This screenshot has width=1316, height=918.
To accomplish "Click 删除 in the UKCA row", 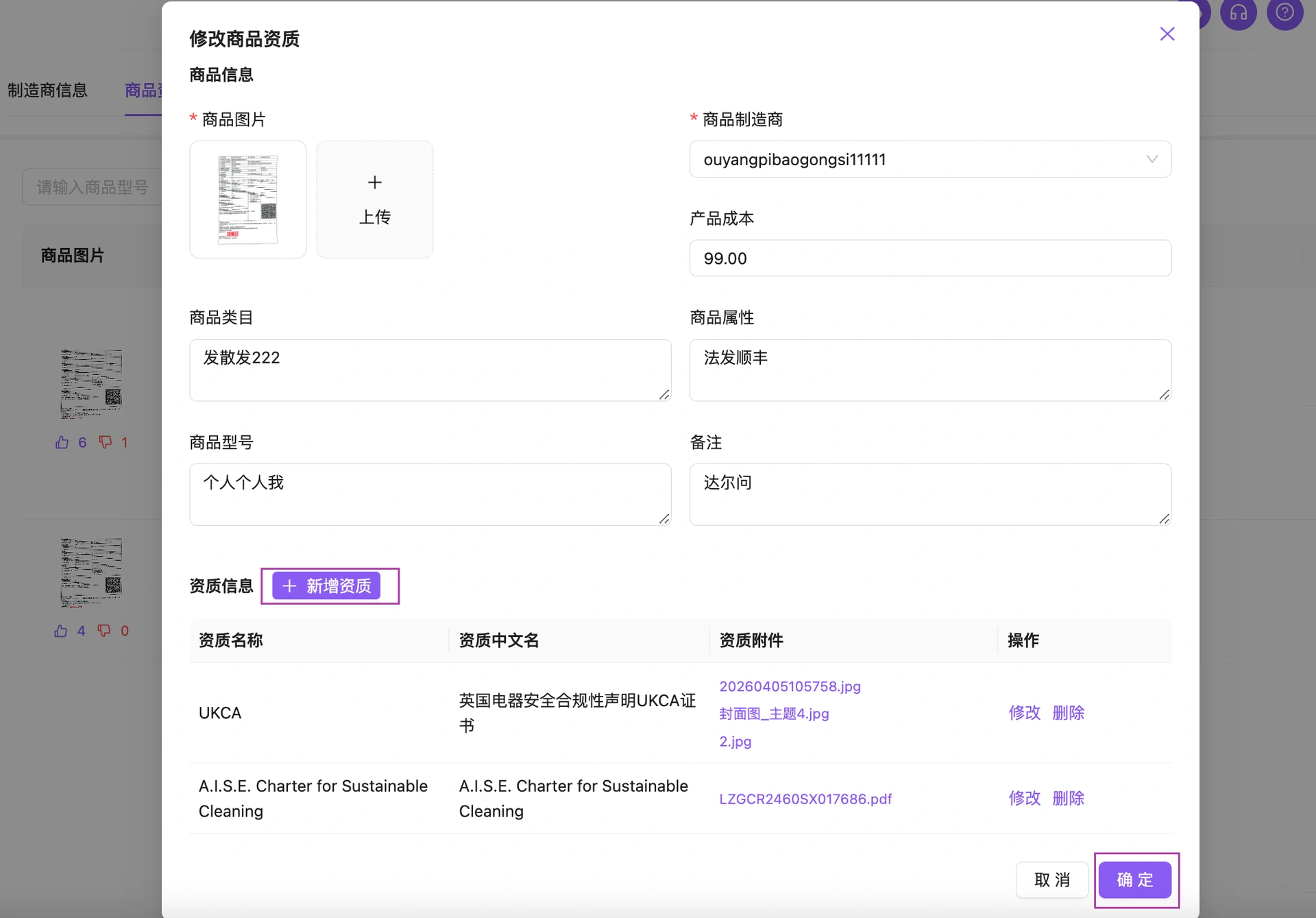I will tap(1068, 712).
